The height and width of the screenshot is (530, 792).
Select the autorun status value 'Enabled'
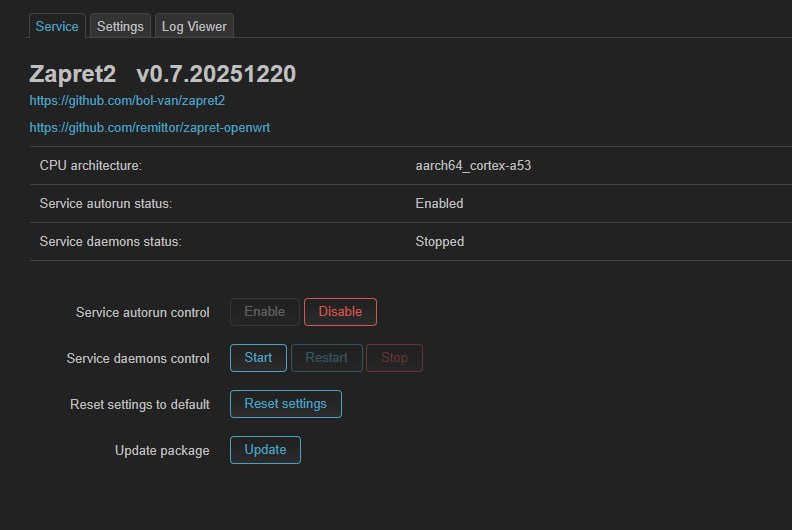(439, 204)
